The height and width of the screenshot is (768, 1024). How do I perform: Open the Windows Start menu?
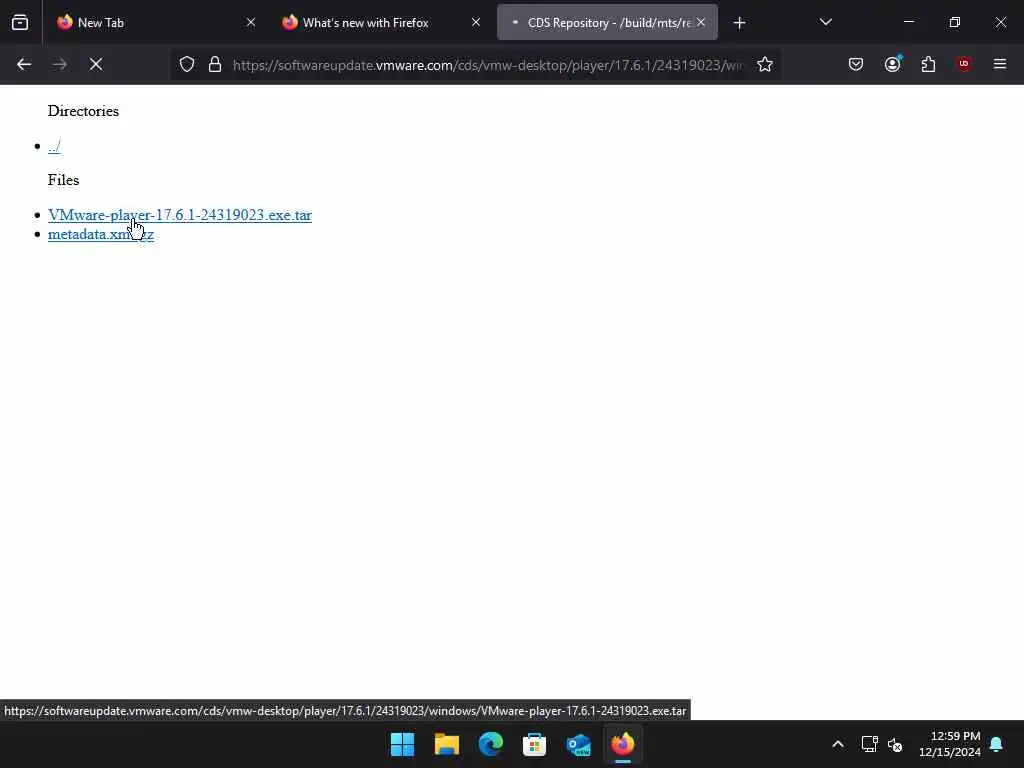click(402, 744)
